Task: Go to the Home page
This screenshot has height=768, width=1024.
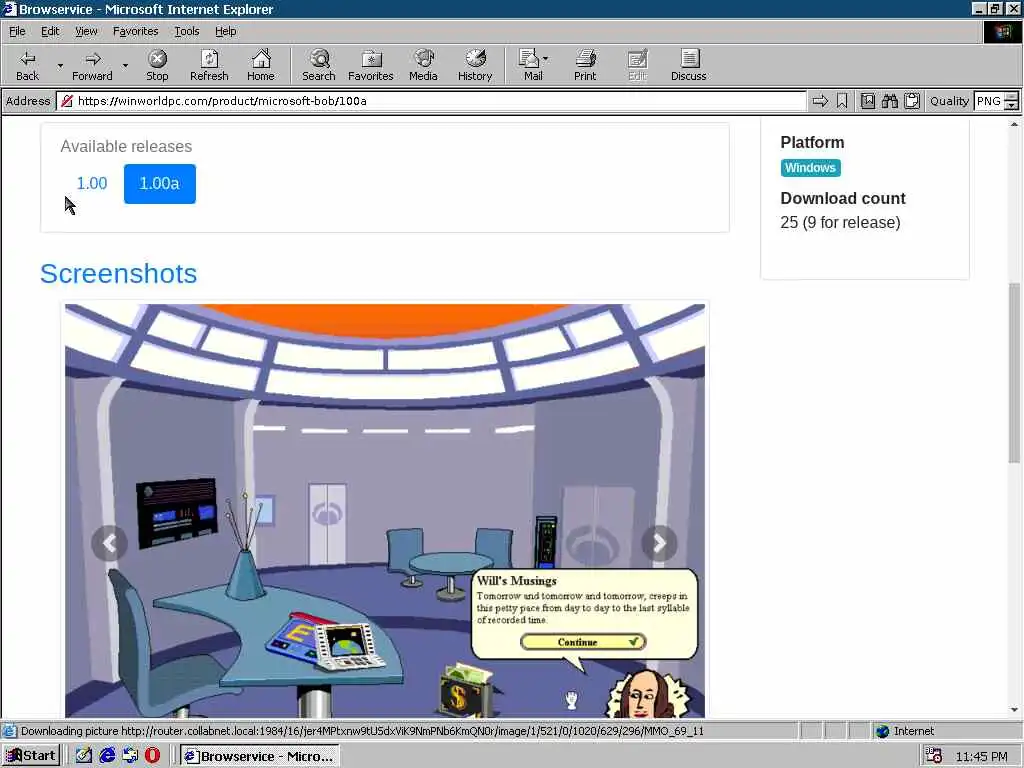Action: pyautogui.click(x=261, y=65)
